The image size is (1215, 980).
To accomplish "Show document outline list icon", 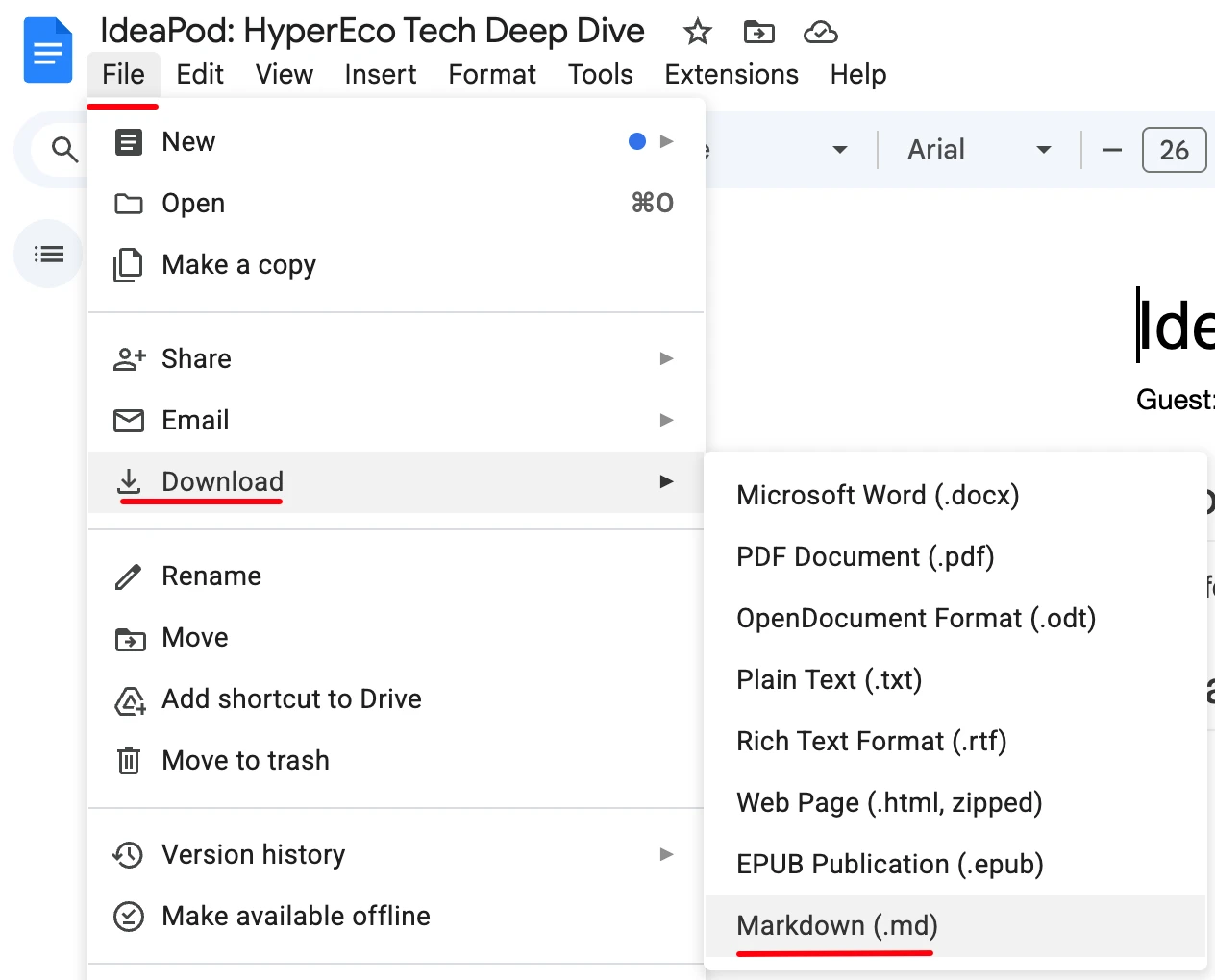I will coord(48,254).
